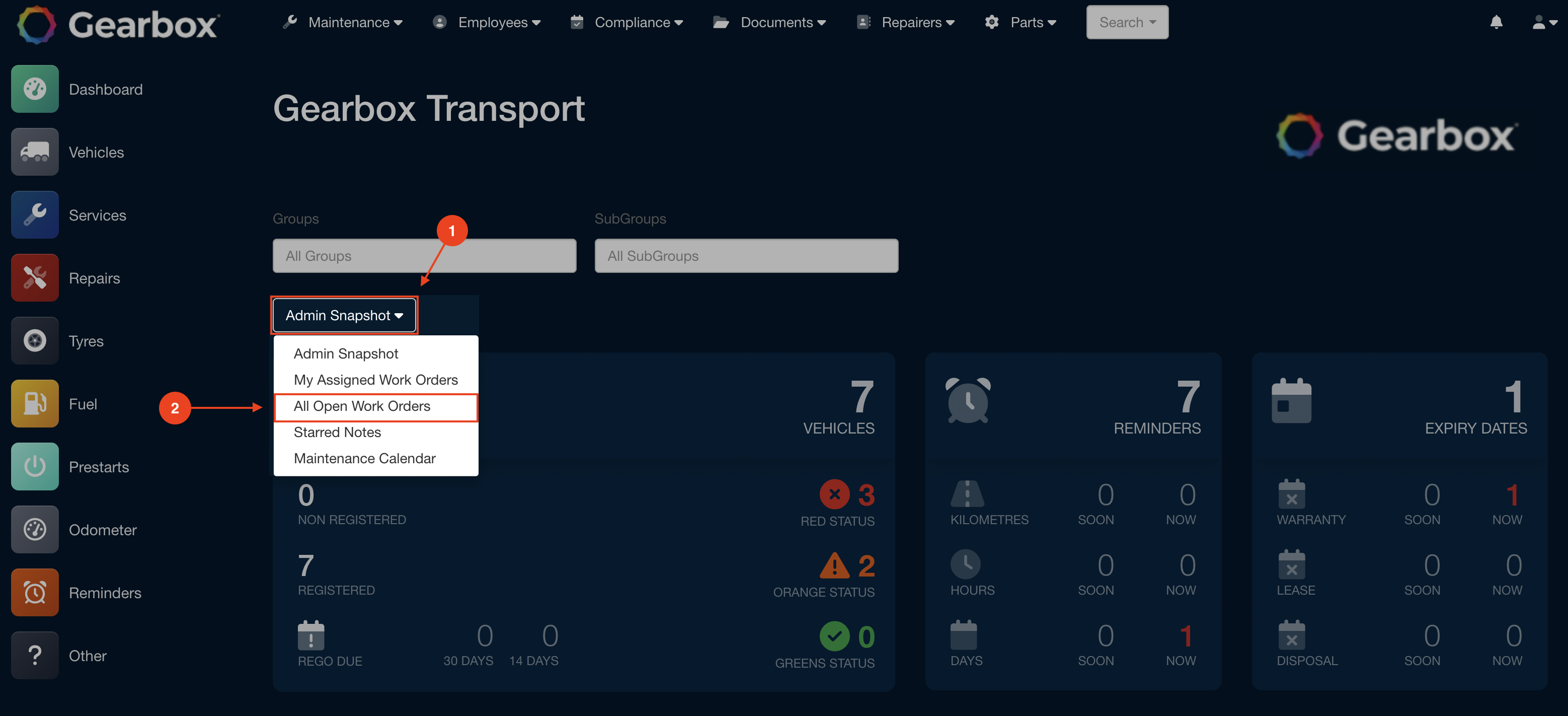Expand the Employees menu

point(486,23)
